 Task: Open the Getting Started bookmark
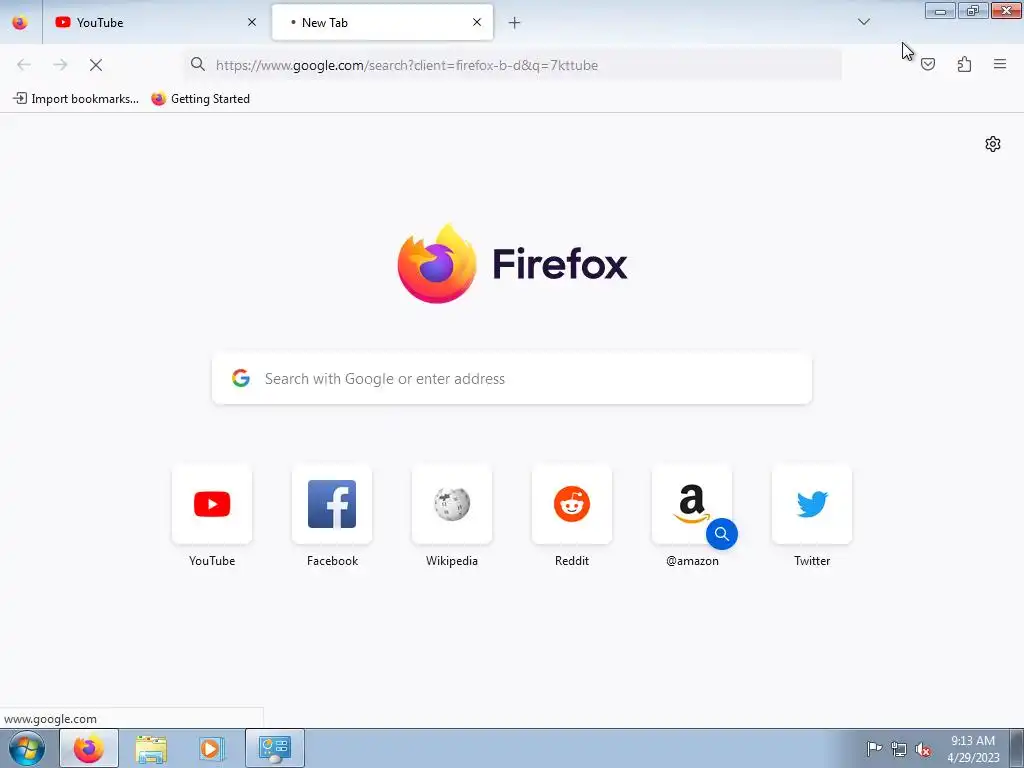click(200, 99)
